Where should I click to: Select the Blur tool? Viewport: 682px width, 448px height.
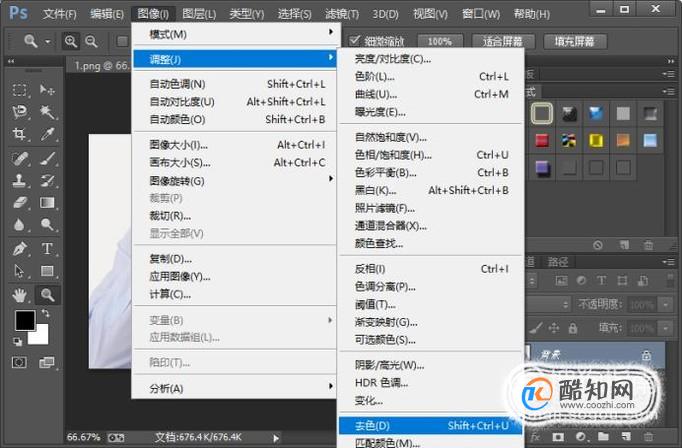pos(19,224)
